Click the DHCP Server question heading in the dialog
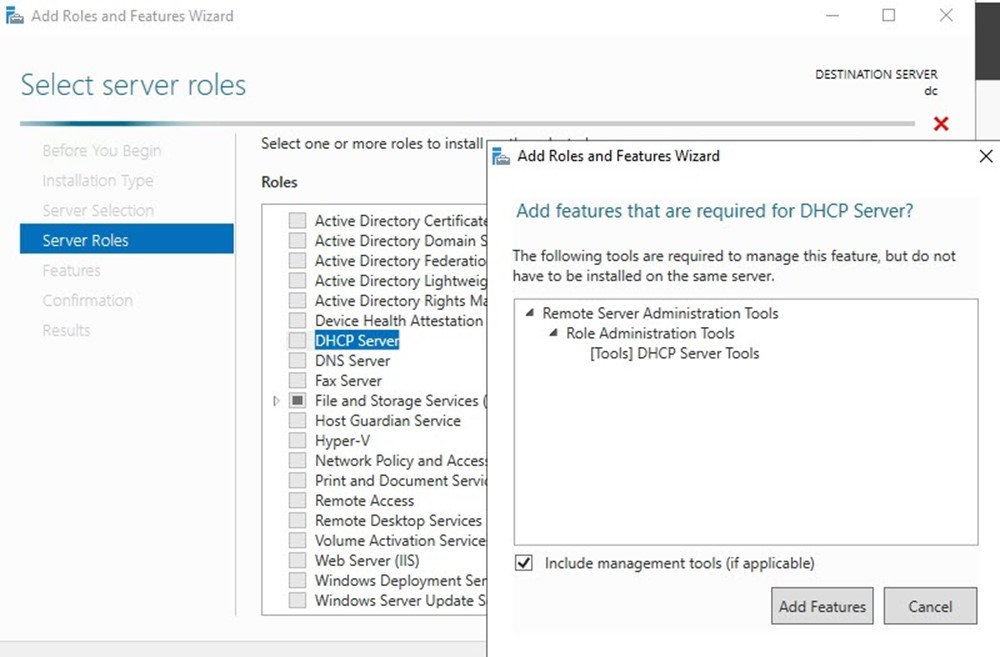Image resolution: width=1000 pixels, height=657 pixels. pyautogui.click(x=715, y=210)
